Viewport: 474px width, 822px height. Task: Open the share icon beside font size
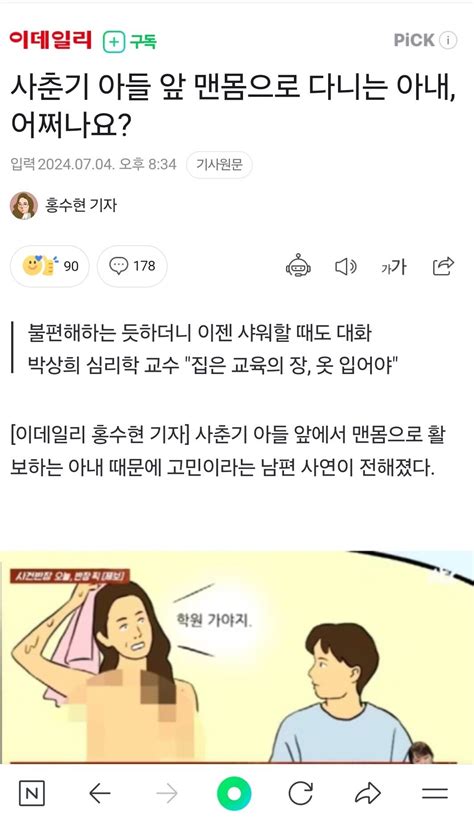tap(443, 266)
